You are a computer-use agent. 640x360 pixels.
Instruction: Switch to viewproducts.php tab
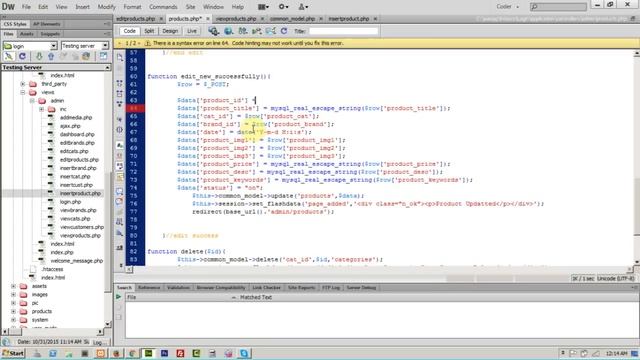click(236, 19)
